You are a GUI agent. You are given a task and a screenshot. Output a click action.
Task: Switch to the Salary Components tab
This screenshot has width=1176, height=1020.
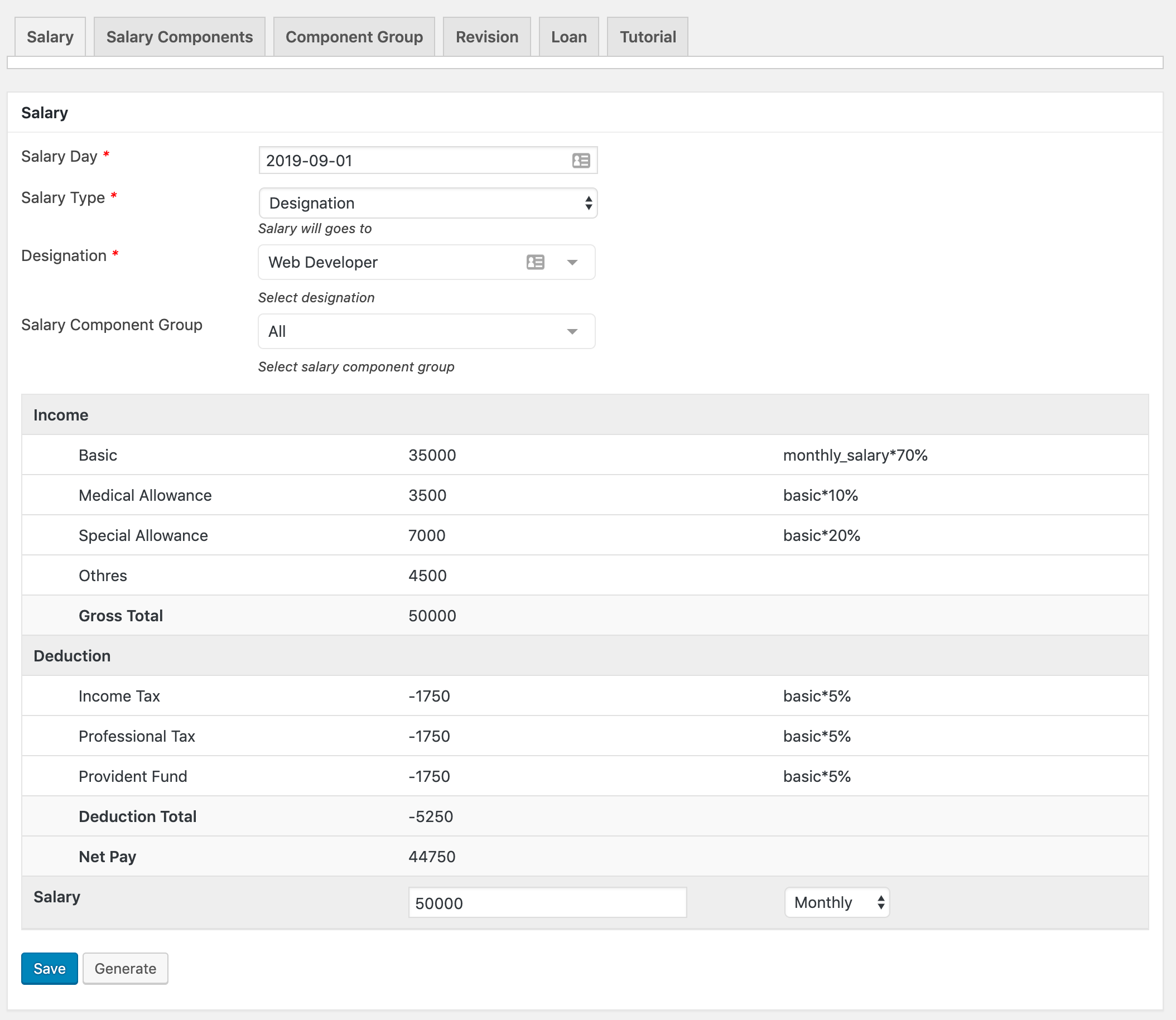click(179, 37)
